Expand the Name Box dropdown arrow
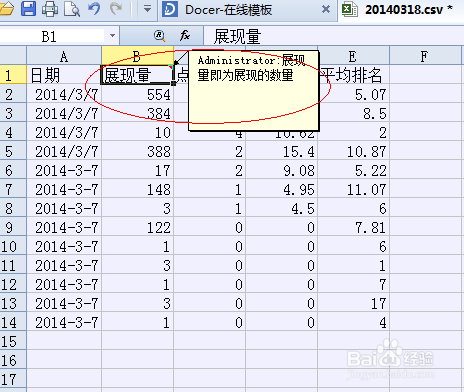 112,36
